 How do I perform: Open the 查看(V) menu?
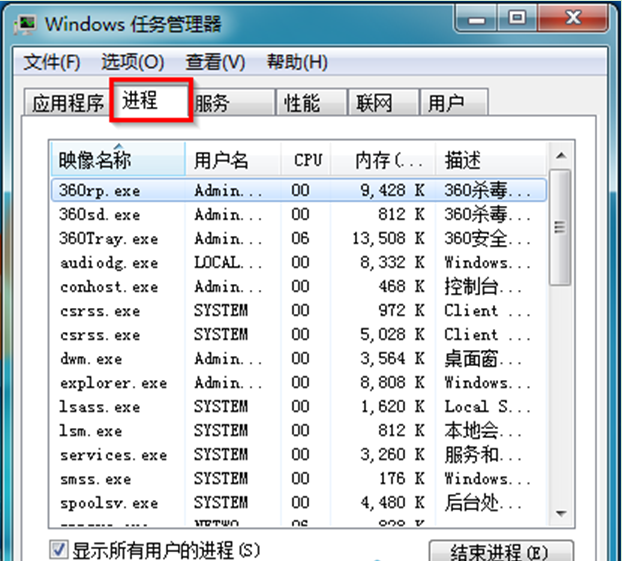215,62
